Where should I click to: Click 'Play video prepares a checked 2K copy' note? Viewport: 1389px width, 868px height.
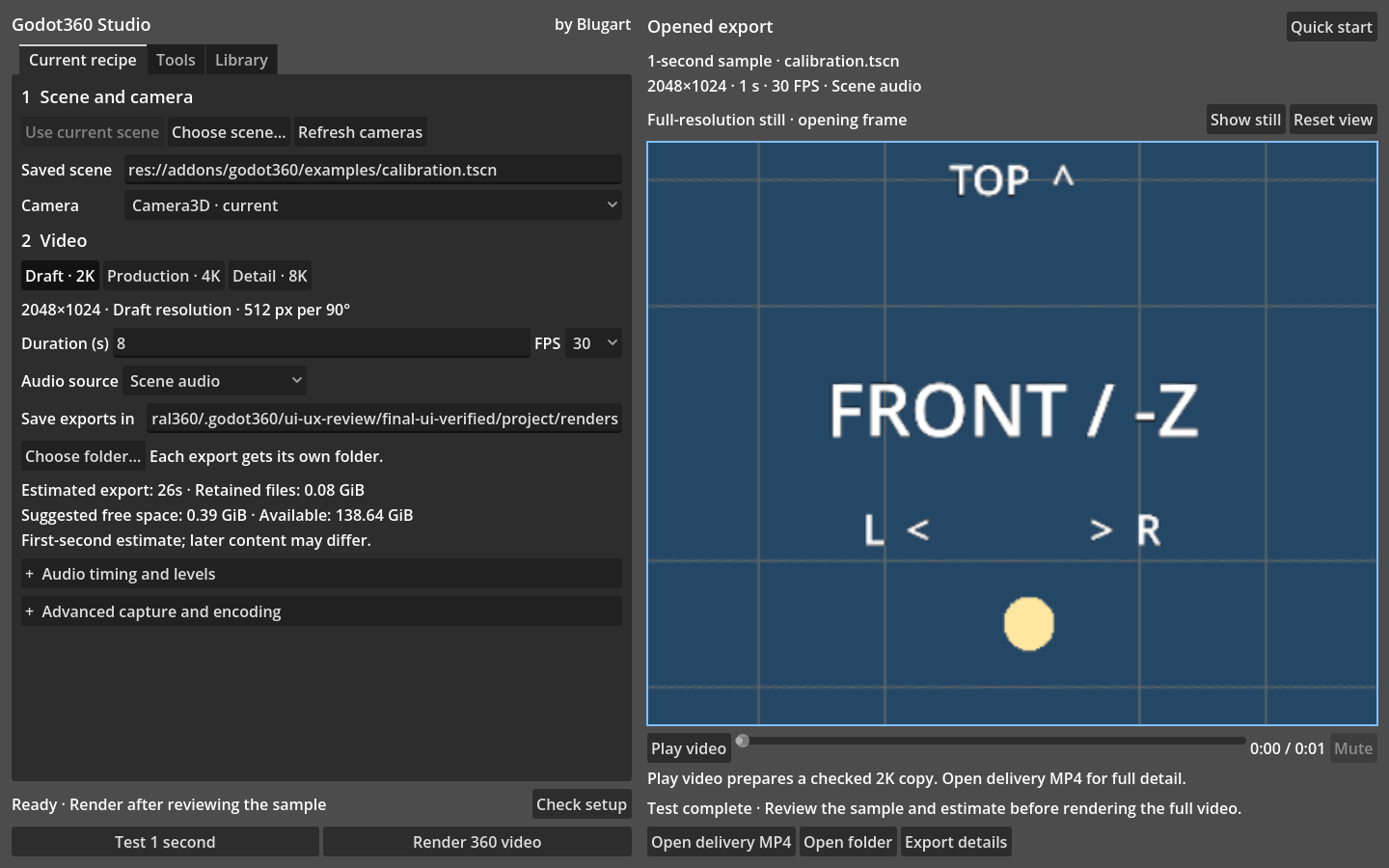click(916, 778)
